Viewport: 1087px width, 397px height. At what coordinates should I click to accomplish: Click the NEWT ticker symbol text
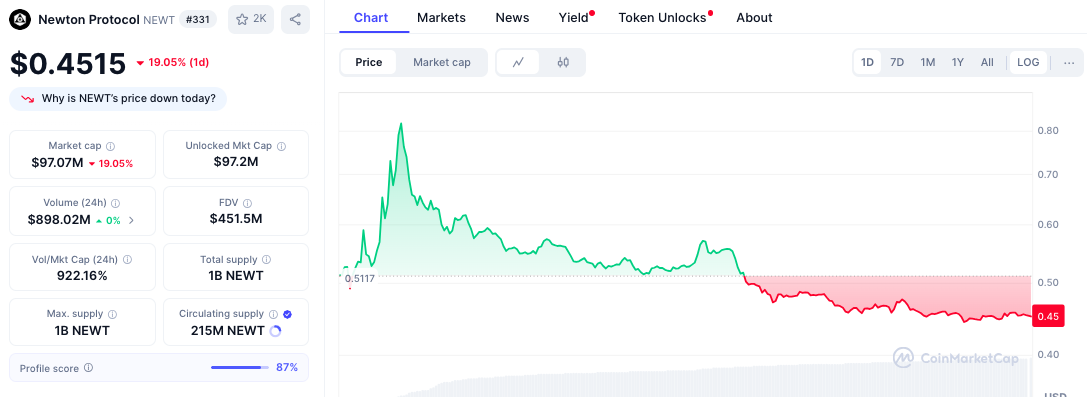(158, 20)
